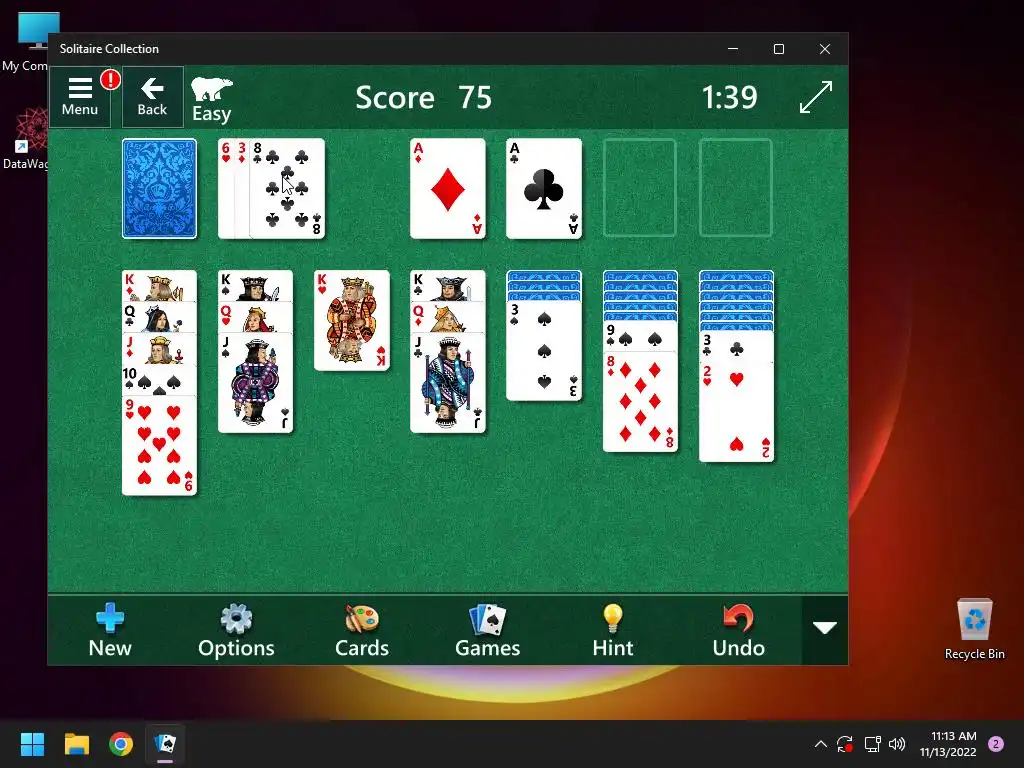The image size is (1024, 768).
Task: Click the red notification badge on Menu
Action: pos(110,80)
